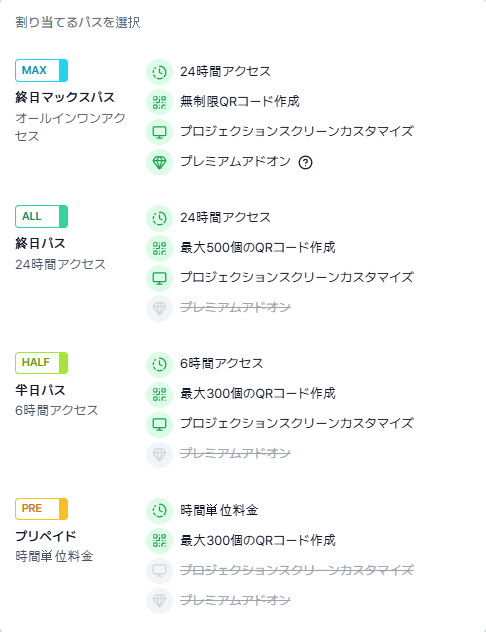This screenshot has width=486, height=632.
Task: Click clock icon beside 6時間アクセス
Action: pyautogui.click(x=160, y=364)
